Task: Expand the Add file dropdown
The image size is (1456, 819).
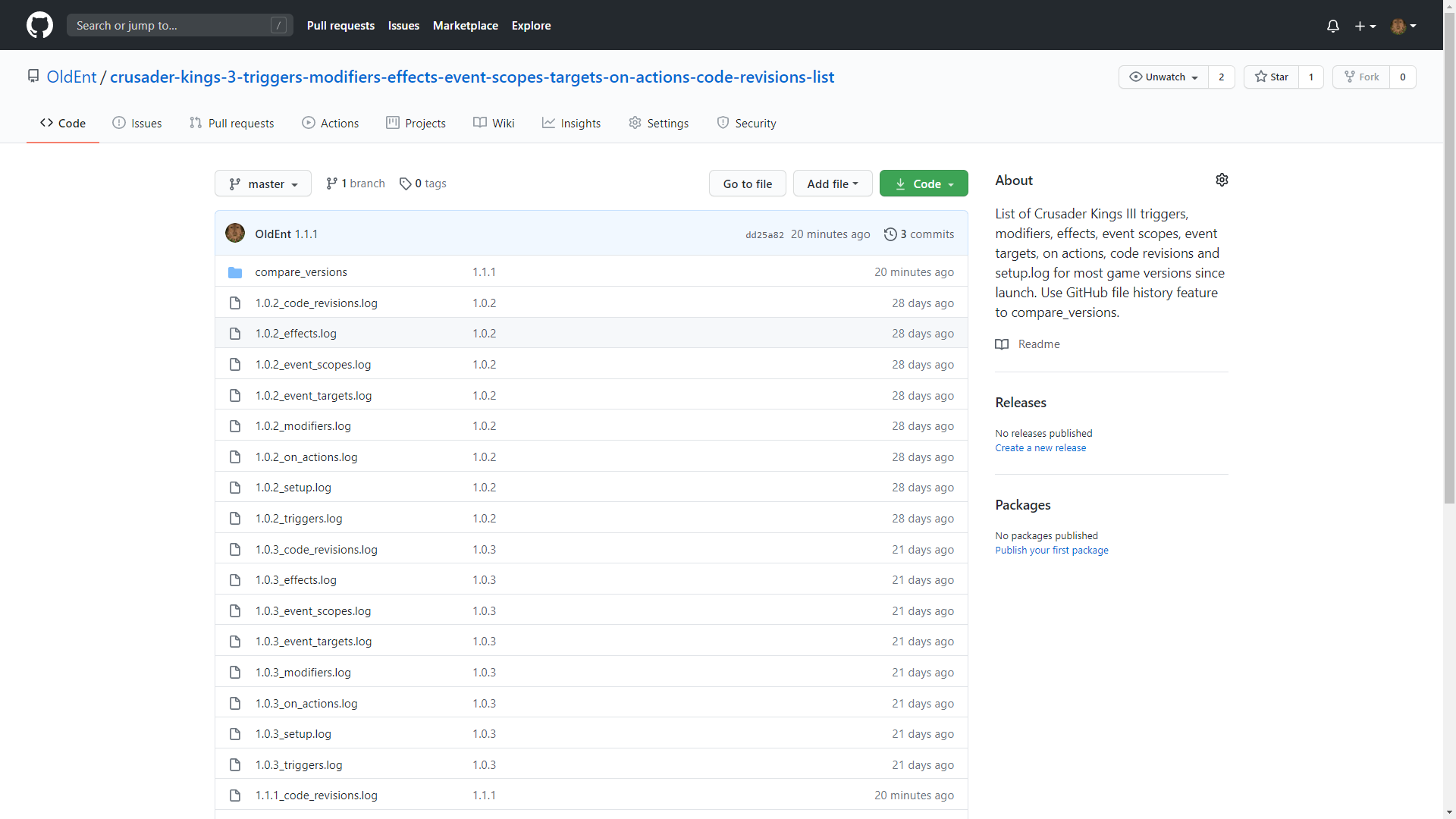Action: [832, 184]
